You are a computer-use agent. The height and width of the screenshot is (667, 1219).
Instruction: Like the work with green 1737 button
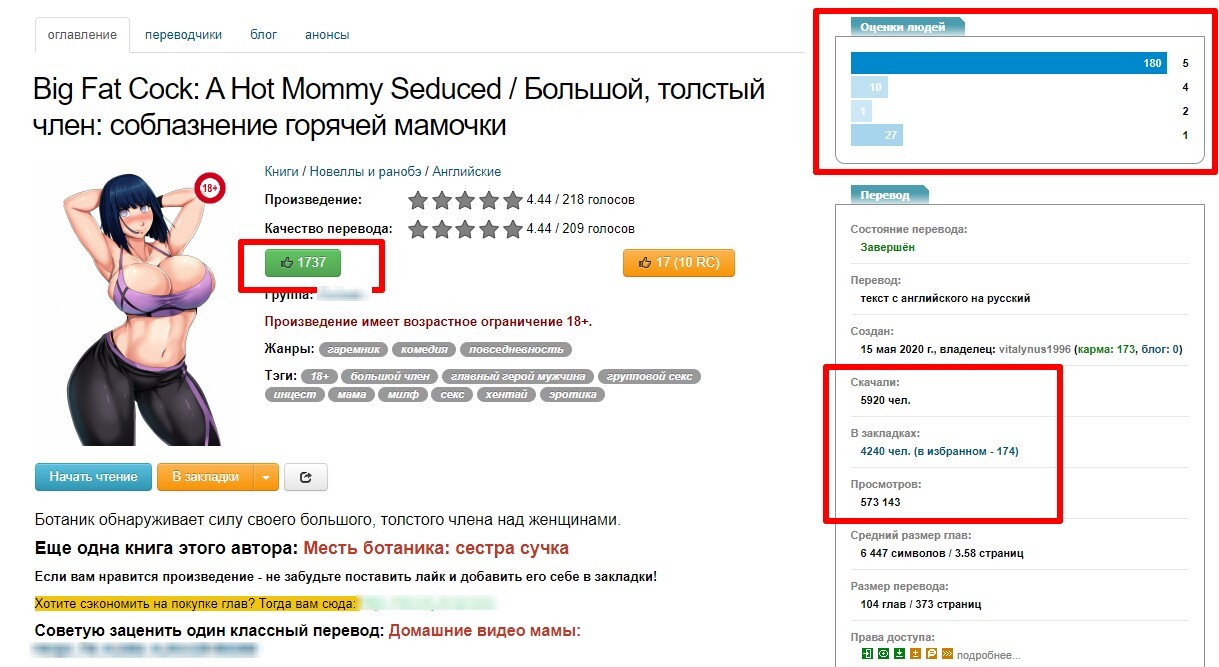click(303, 262)
